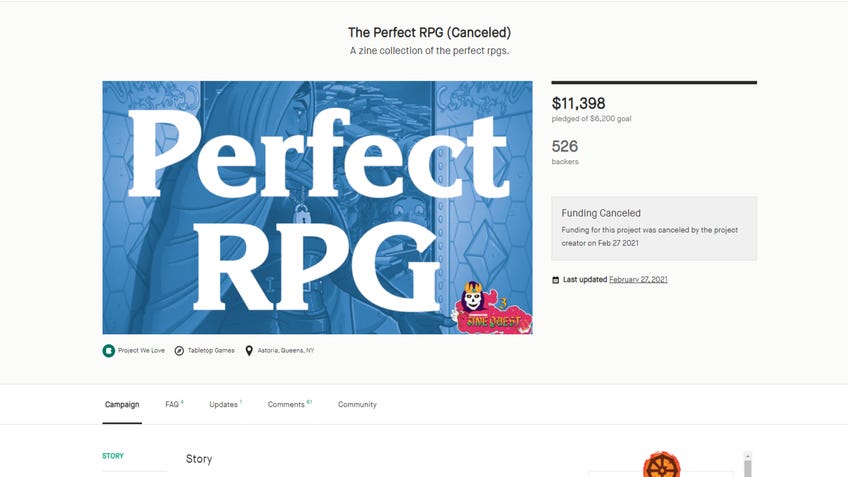Click the Astoria, Queens, NY location link
Screen dimensions: 848x477
286,350
